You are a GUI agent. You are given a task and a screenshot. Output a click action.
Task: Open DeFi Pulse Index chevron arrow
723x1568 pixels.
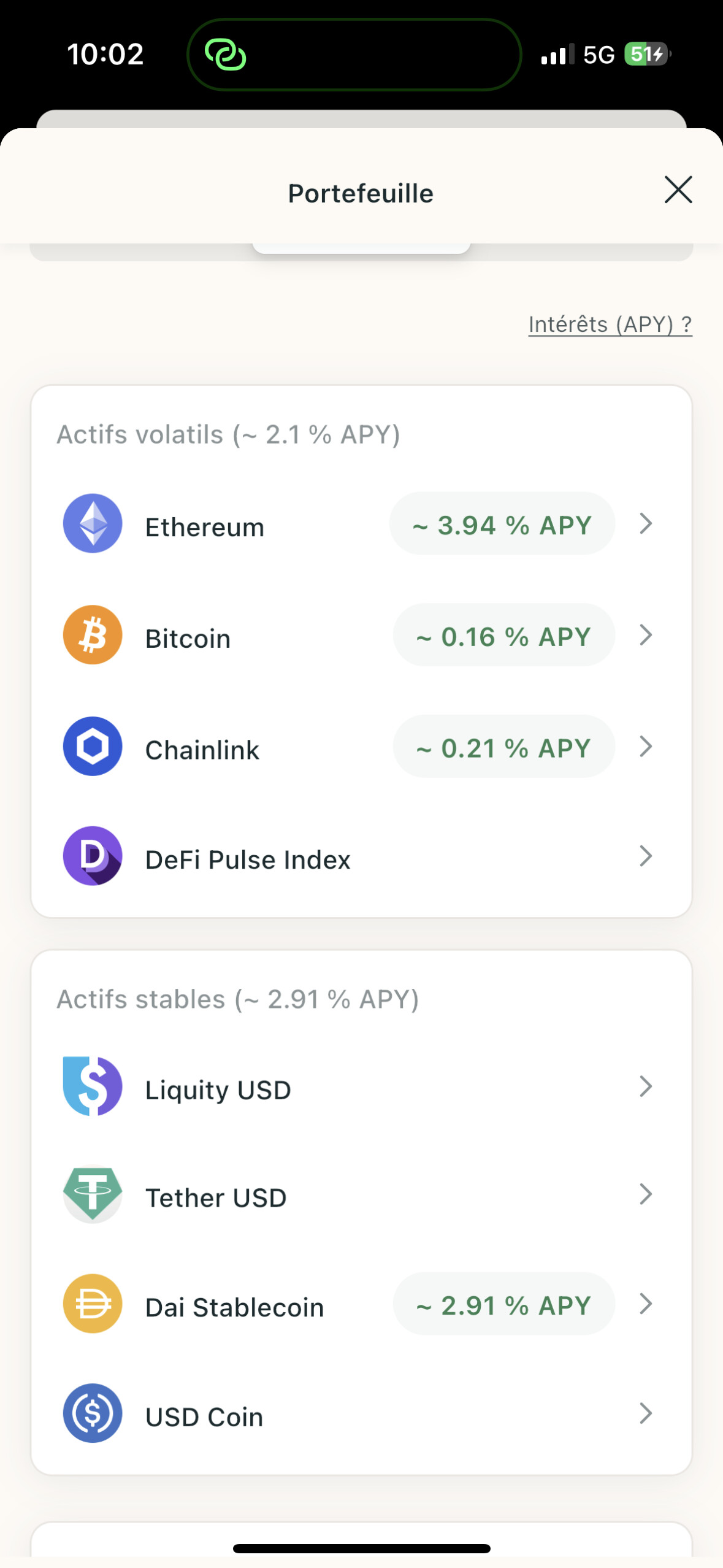pyautogui.click(x=645, y=856)
